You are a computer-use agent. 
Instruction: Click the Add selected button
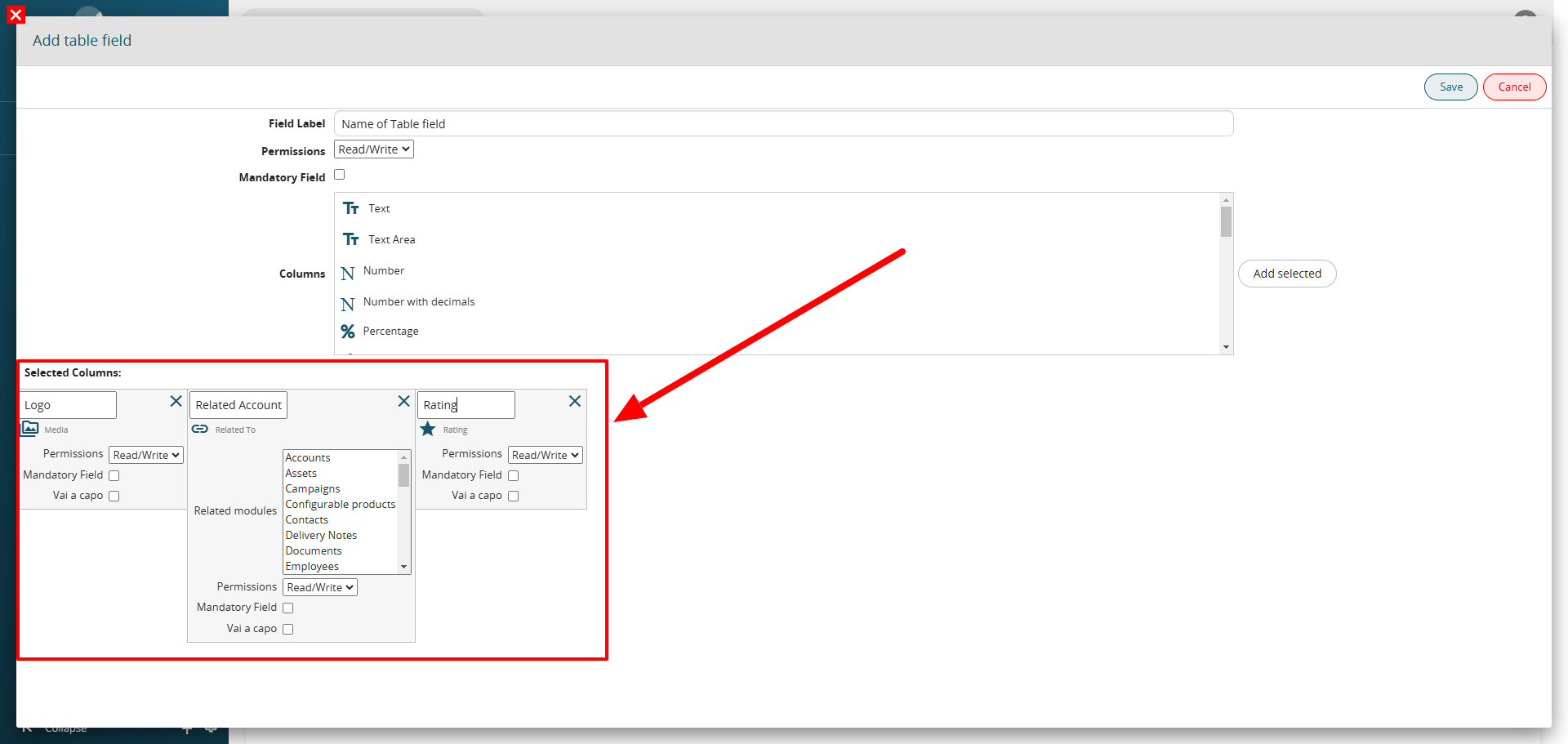pyautogui.click(x=1287, y=274)
